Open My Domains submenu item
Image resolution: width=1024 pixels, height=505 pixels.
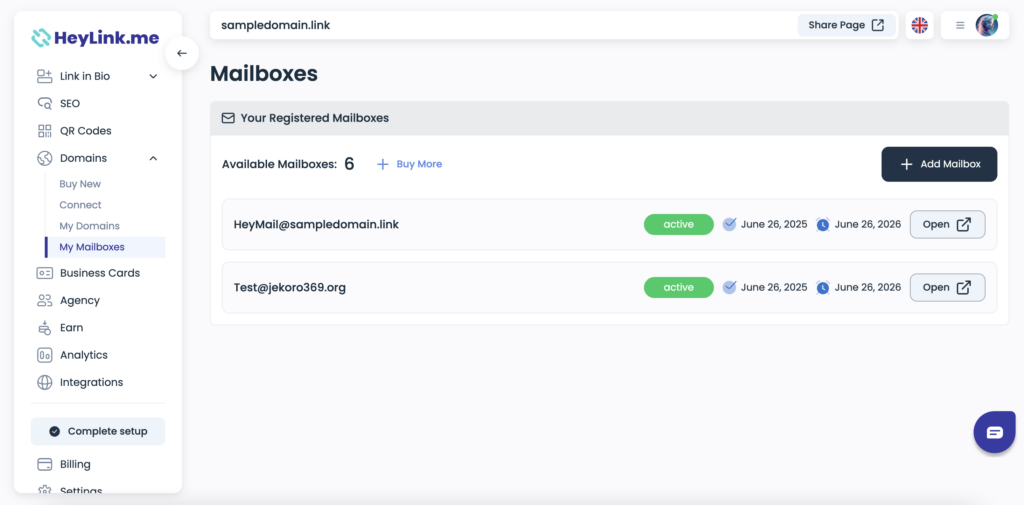[x=89, y=226]
